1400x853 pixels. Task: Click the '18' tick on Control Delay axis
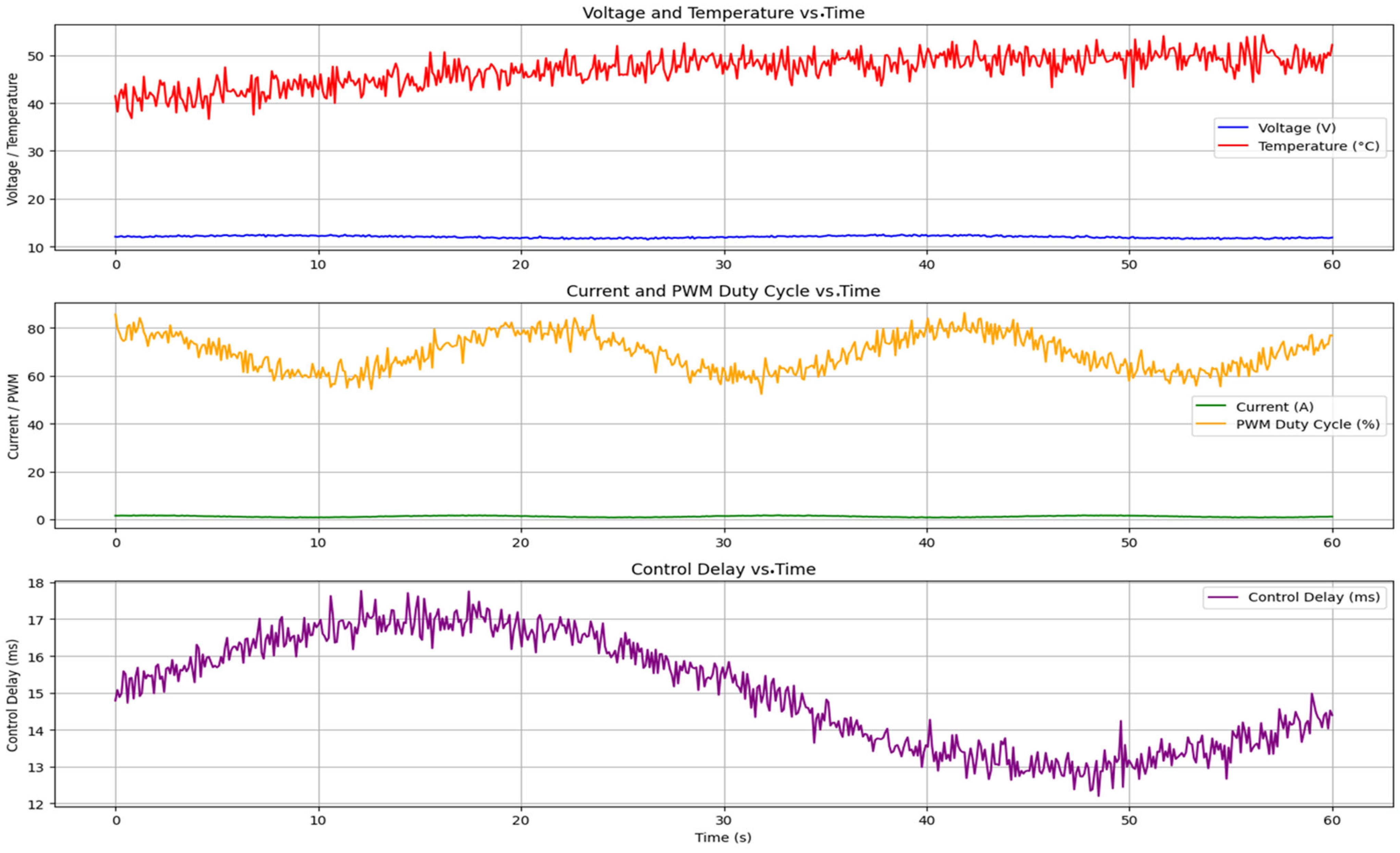36,582
